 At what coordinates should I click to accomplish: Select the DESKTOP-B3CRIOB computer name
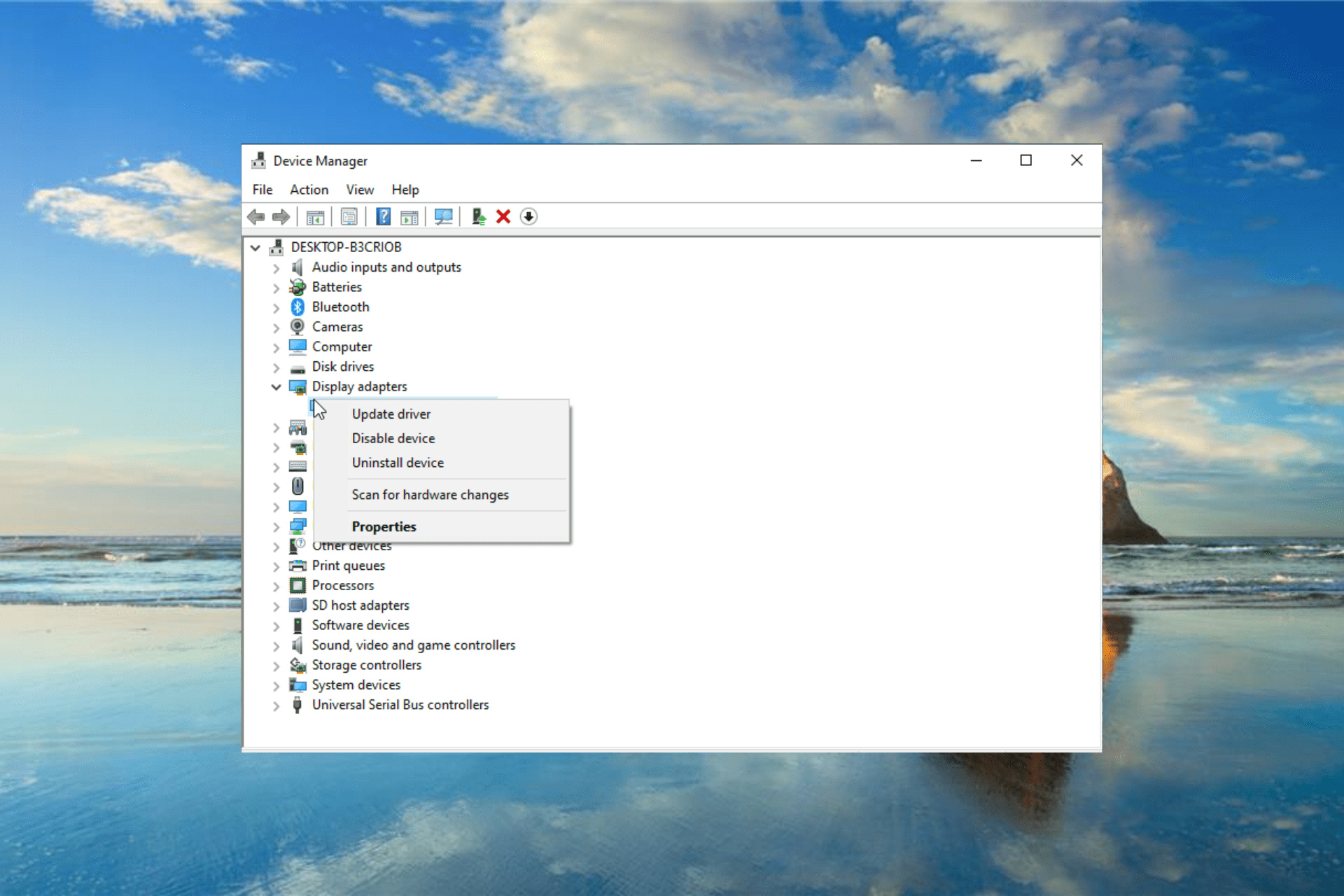[346, 247]
